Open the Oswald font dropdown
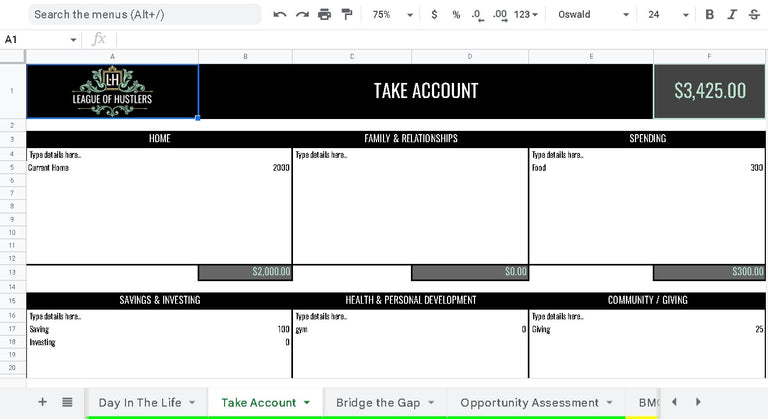The width and height of the screenshot is (768, 419). click(x=594, y=15)
